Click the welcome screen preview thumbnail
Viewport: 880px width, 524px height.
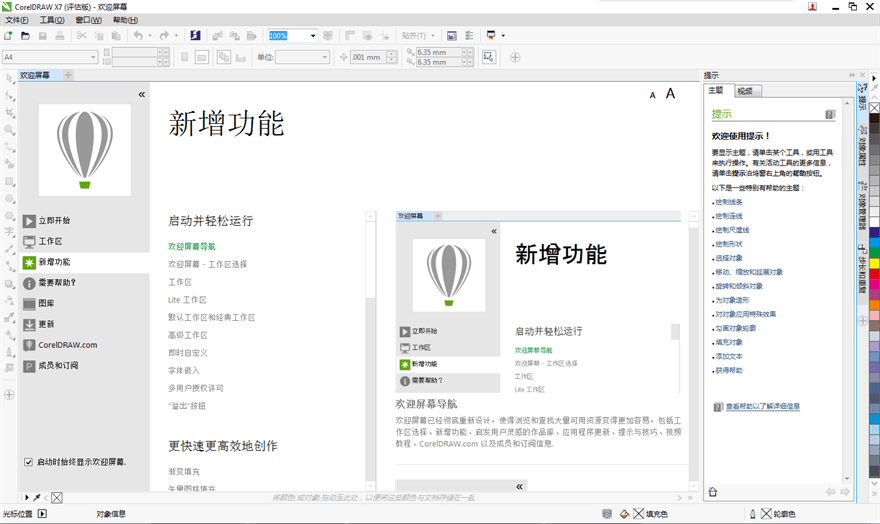click(x=538, y=303)
